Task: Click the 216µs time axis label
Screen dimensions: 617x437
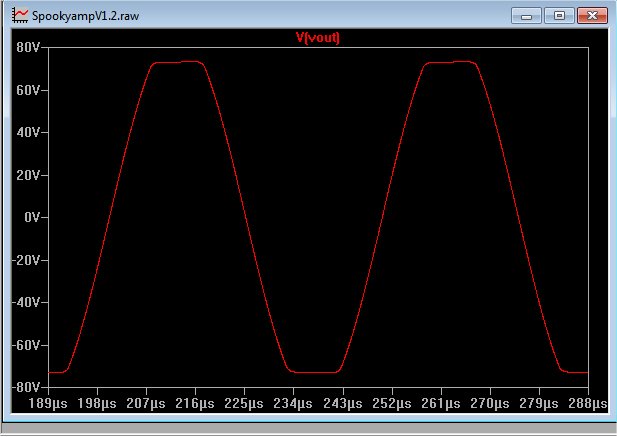Action: tap(195, 404)
